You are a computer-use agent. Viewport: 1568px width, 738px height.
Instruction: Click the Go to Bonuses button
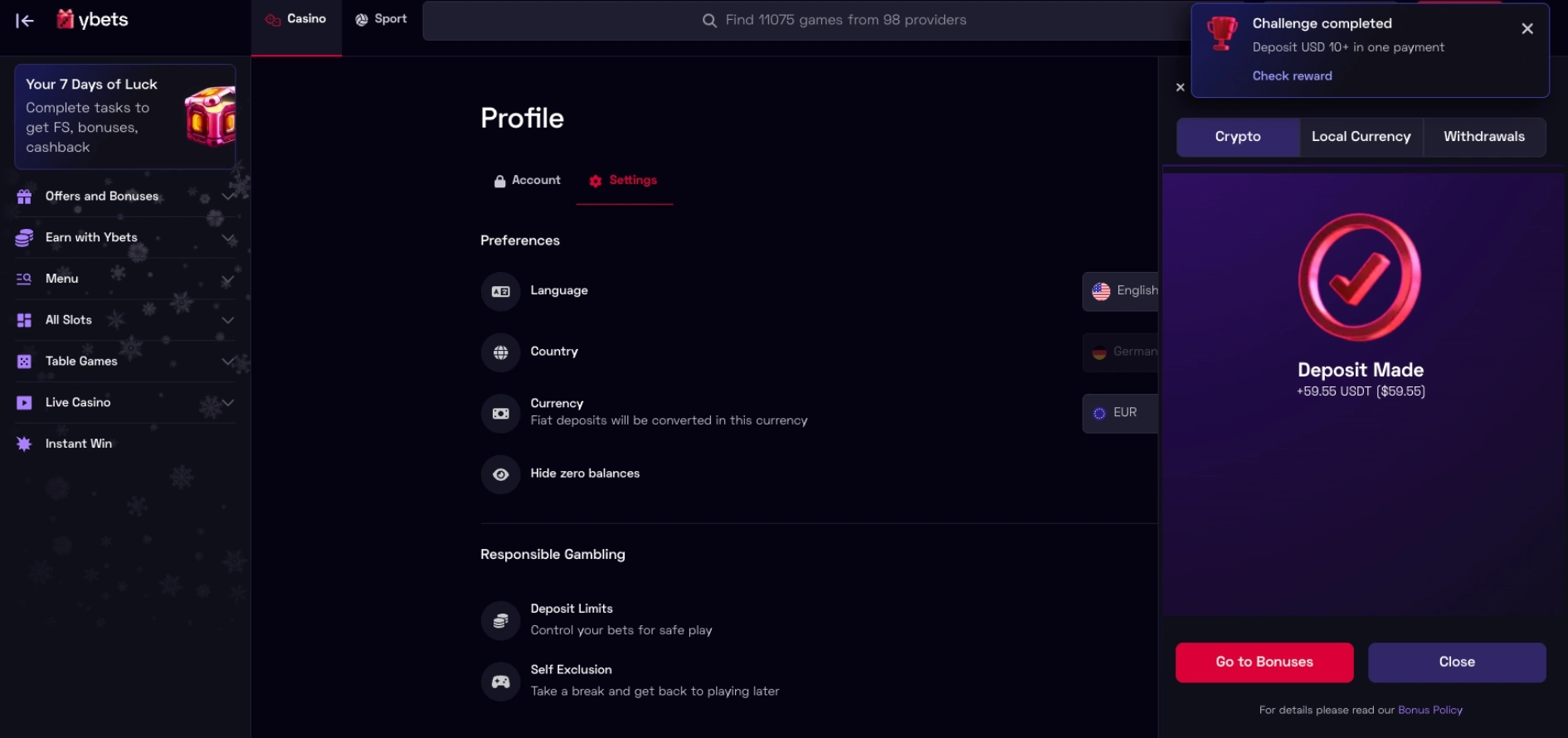1264,662
